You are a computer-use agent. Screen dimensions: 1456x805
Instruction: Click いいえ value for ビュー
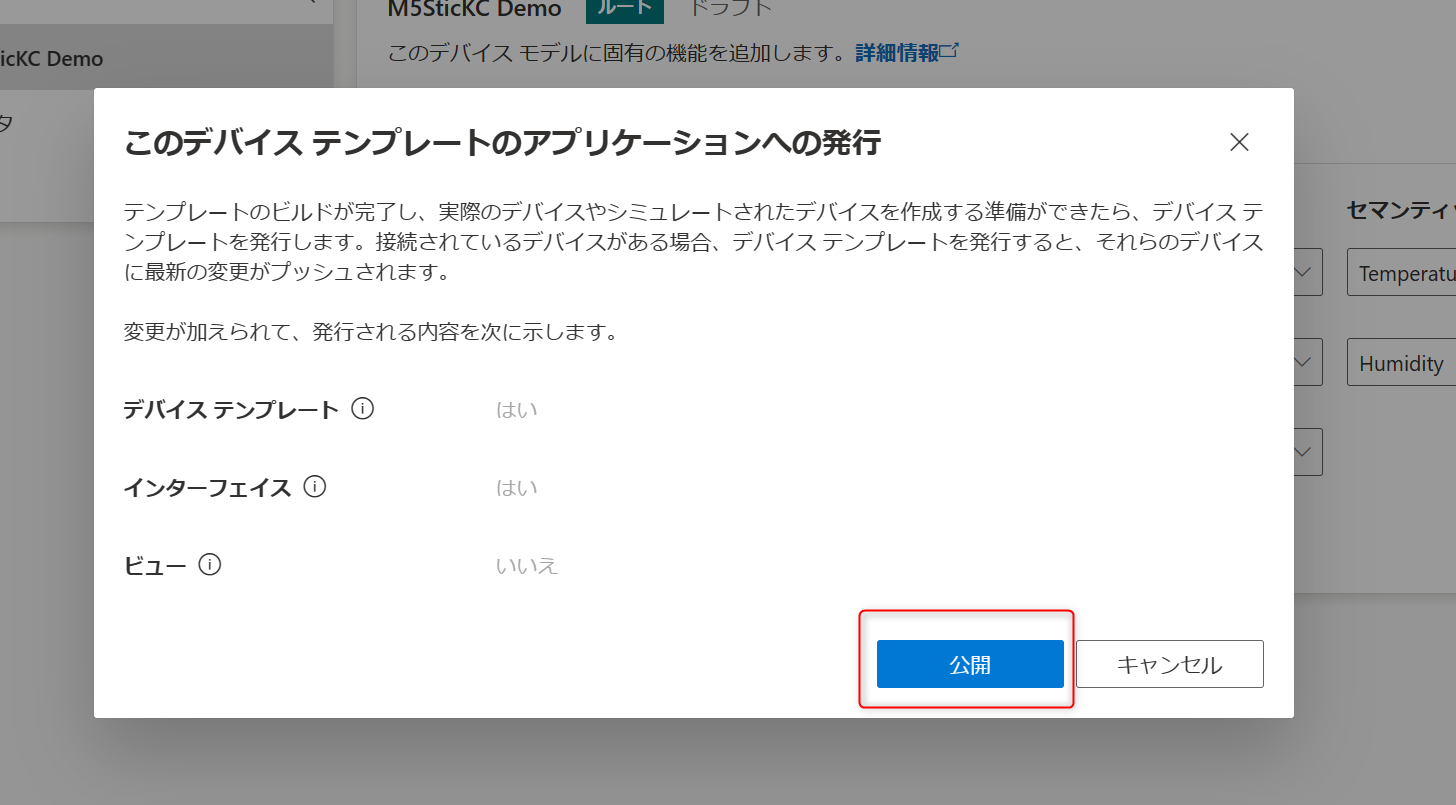[527, 565]
